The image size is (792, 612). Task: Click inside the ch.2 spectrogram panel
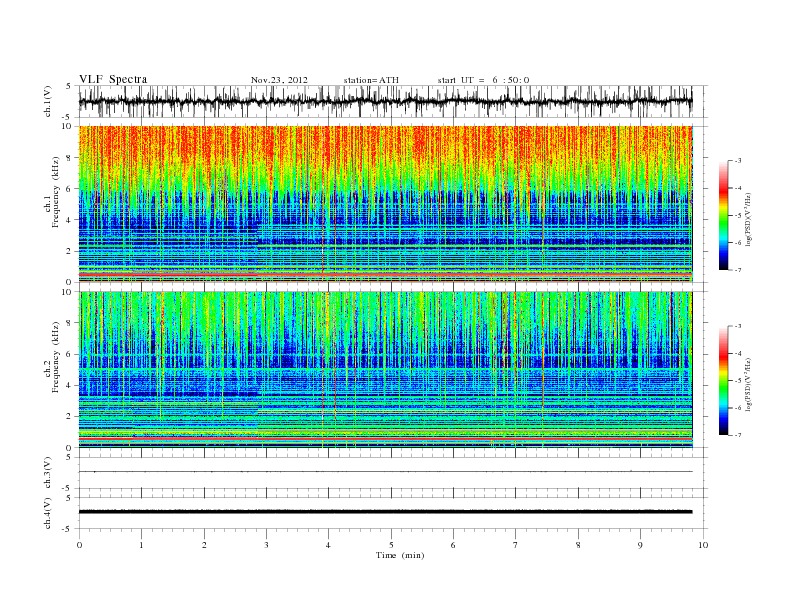[x=385, y=370]
